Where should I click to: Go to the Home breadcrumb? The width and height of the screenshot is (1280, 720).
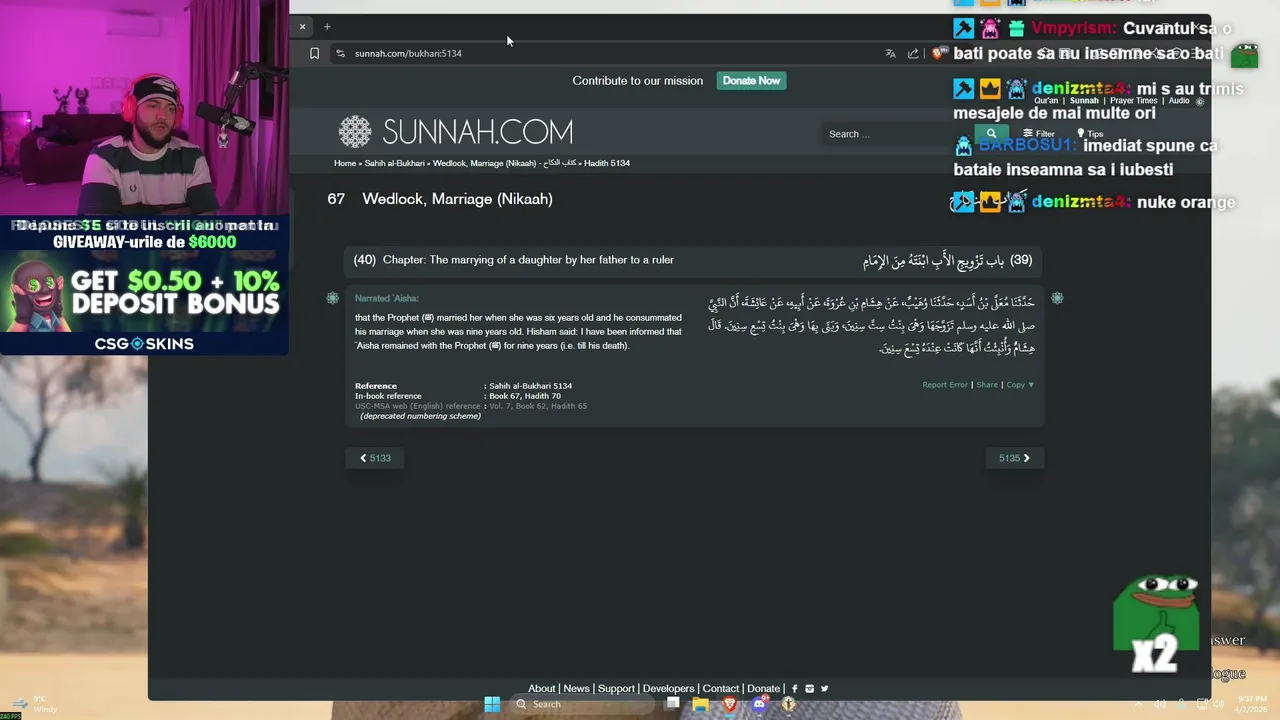tap(345, 163)
